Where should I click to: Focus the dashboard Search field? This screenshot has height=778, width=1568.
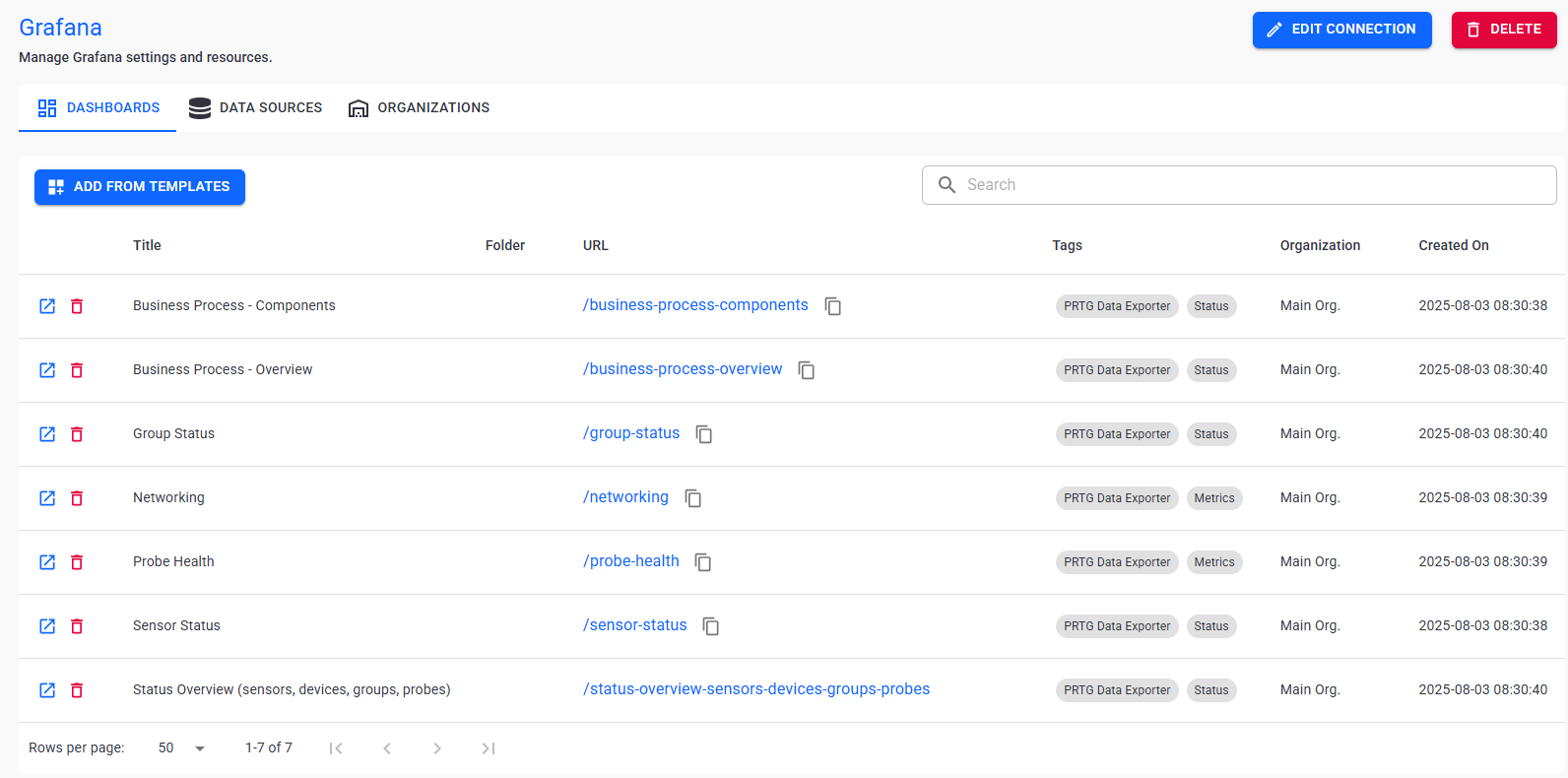(x=1239, y=185)
